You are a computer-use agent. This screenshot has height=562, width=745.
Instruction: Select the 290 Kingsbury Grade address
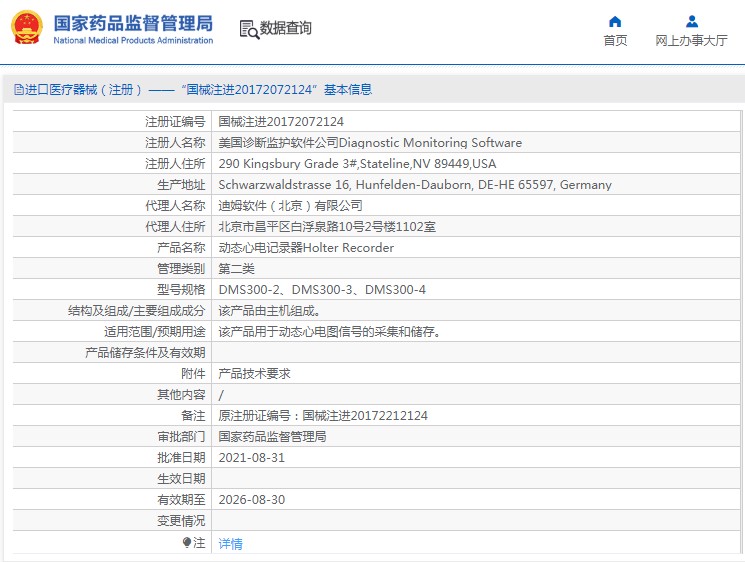(x=357, y=164)
